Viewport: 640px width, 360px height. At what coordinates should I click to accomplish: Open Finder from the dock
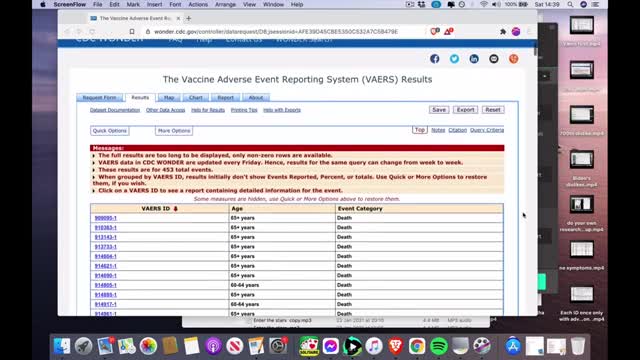click(x=62, y=346)
